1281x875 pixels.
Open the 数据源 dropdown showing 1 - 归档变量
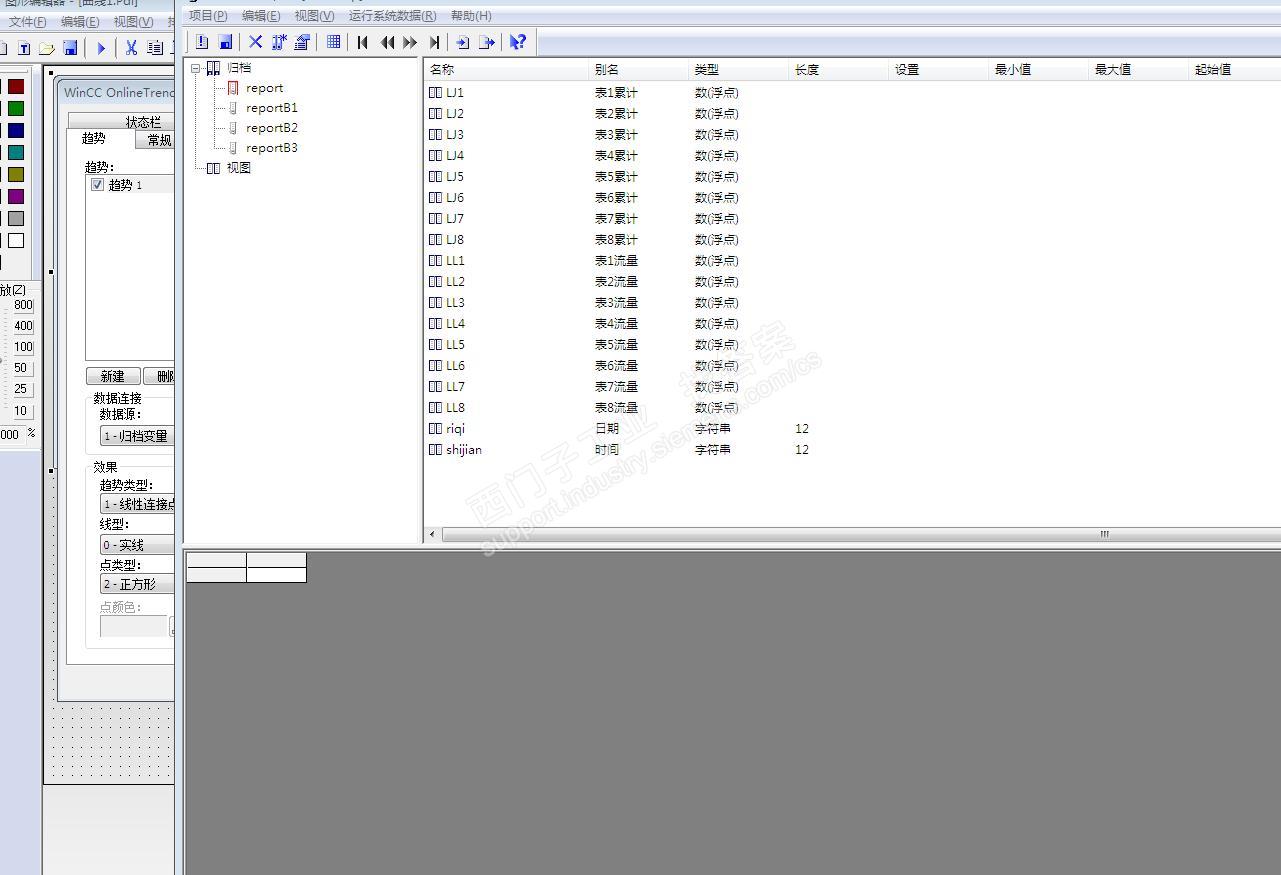pyautogui.click(x=137, y=436)
